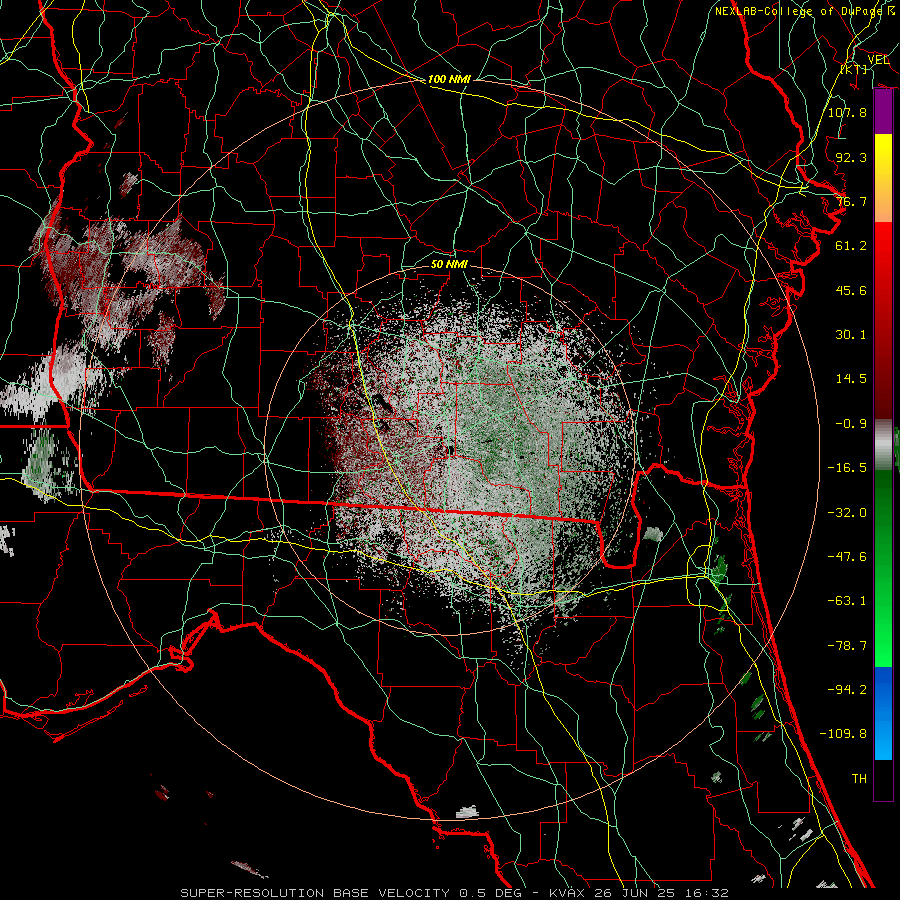The image size is (900, 900).
Task: Select the -78.7 scale value
Action: pos(847,646)
